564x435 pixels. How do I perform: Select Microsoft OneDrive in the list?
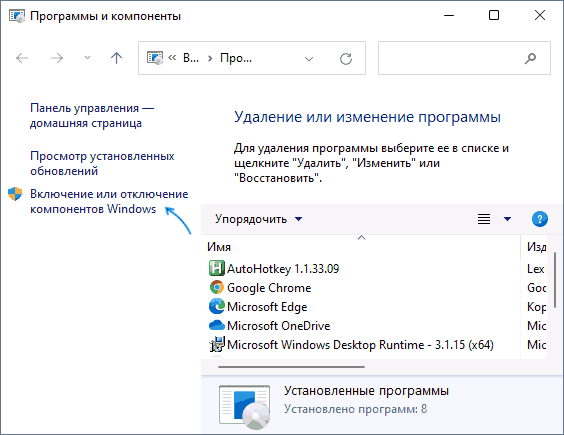[278, 326]
